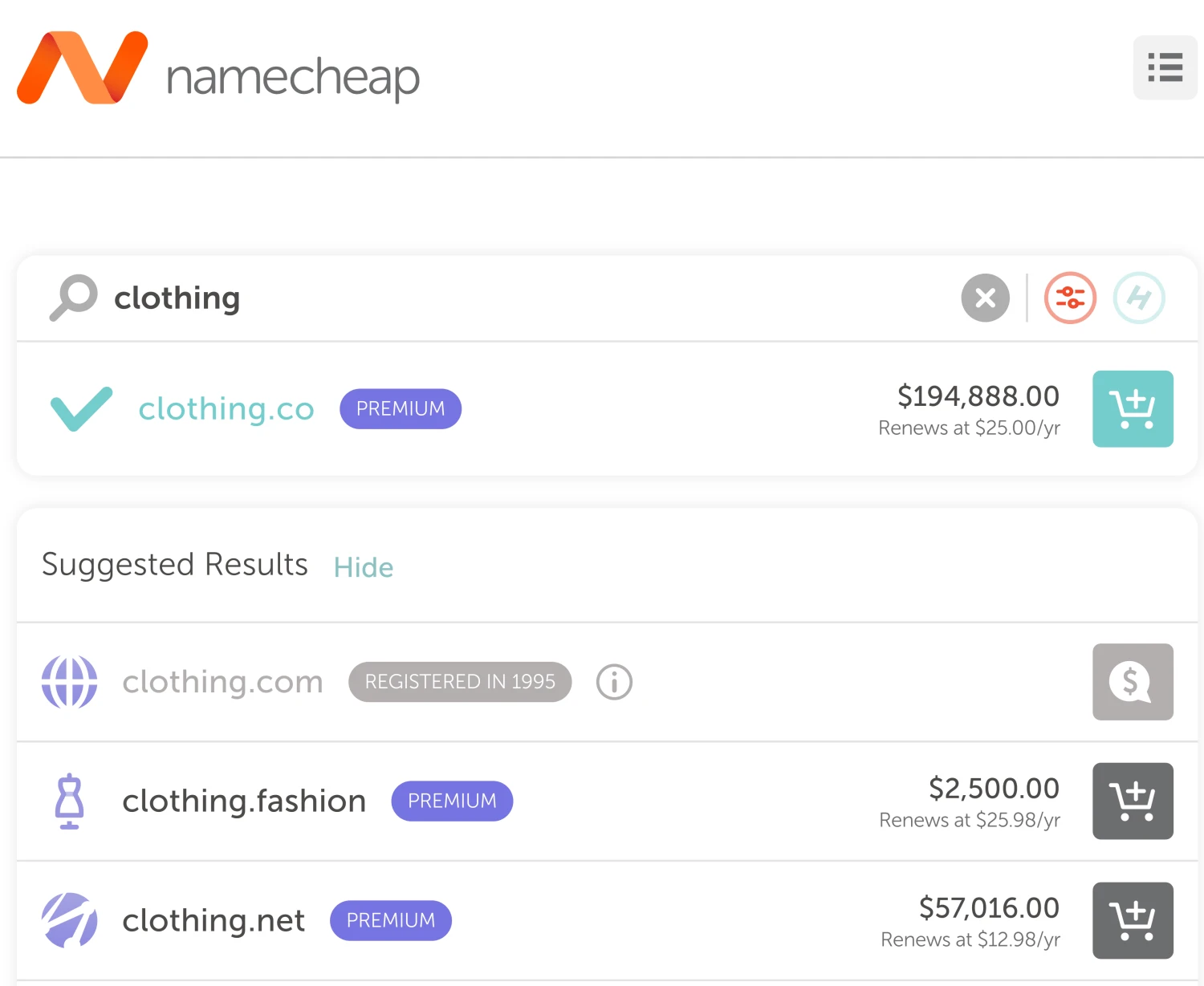Select the clothing.fashion domain name

pyautogui.click(x=244, y=801)
